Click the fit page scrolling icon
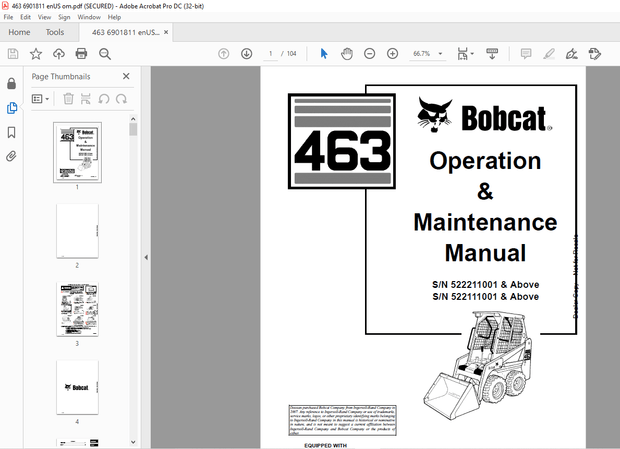Viewport: 620px width, 449px height. click(463, 54)
